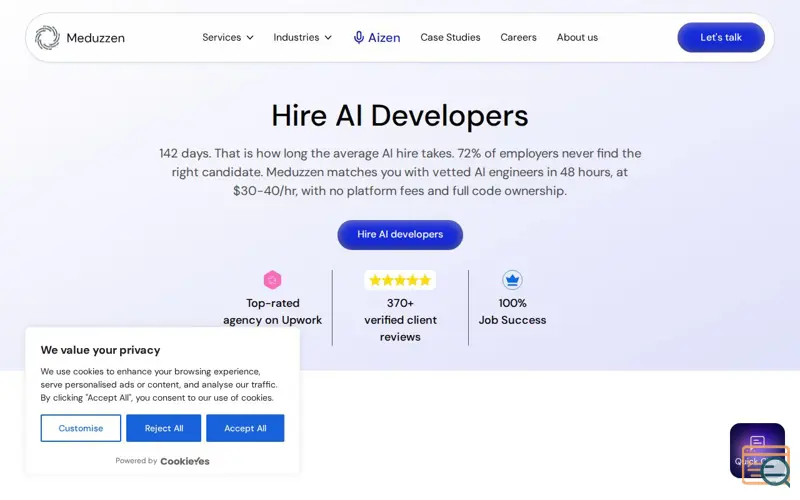Click the Meduzzen brand name text

95,38
